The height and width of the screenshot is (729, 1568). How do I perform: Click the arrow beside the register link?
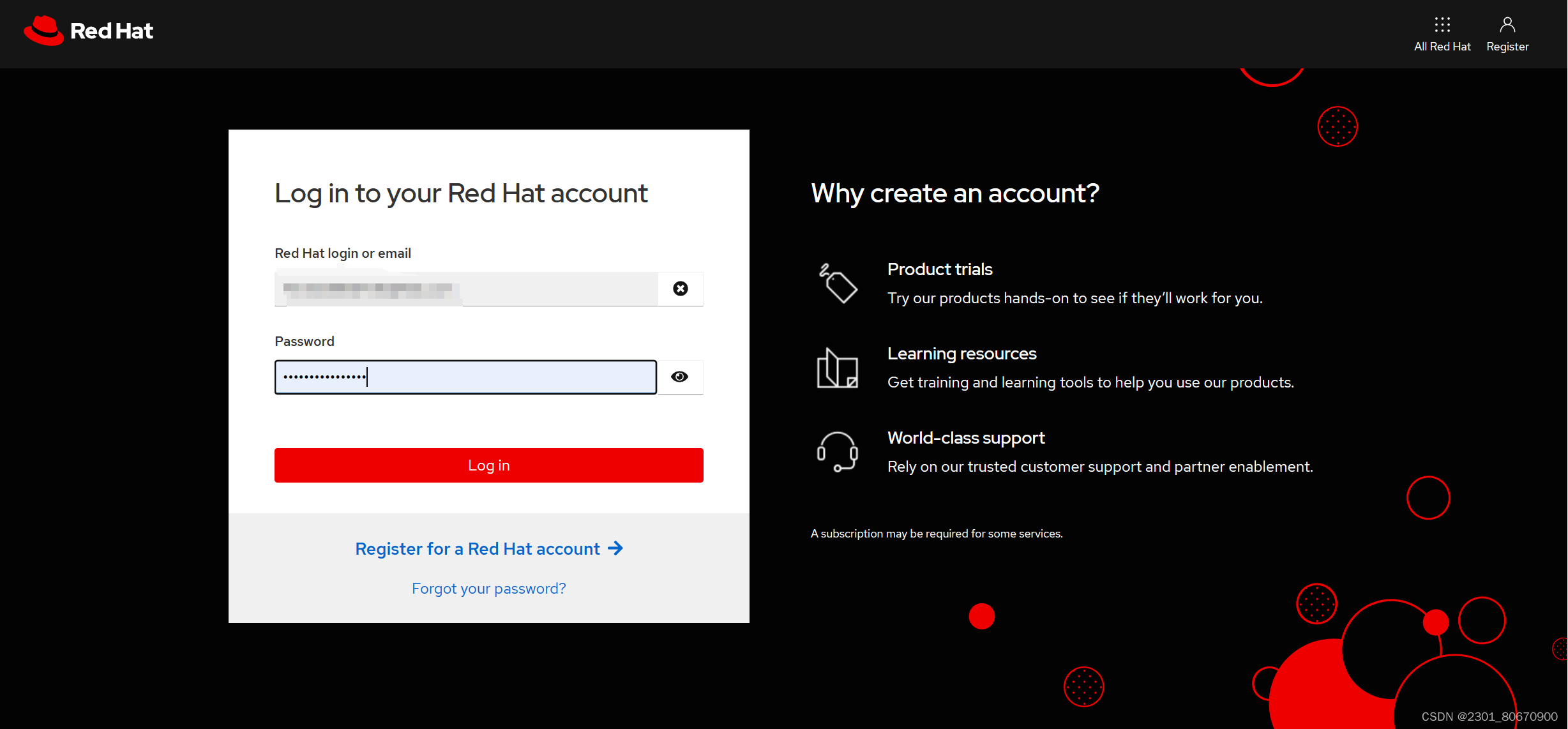[x=615, y=548]
